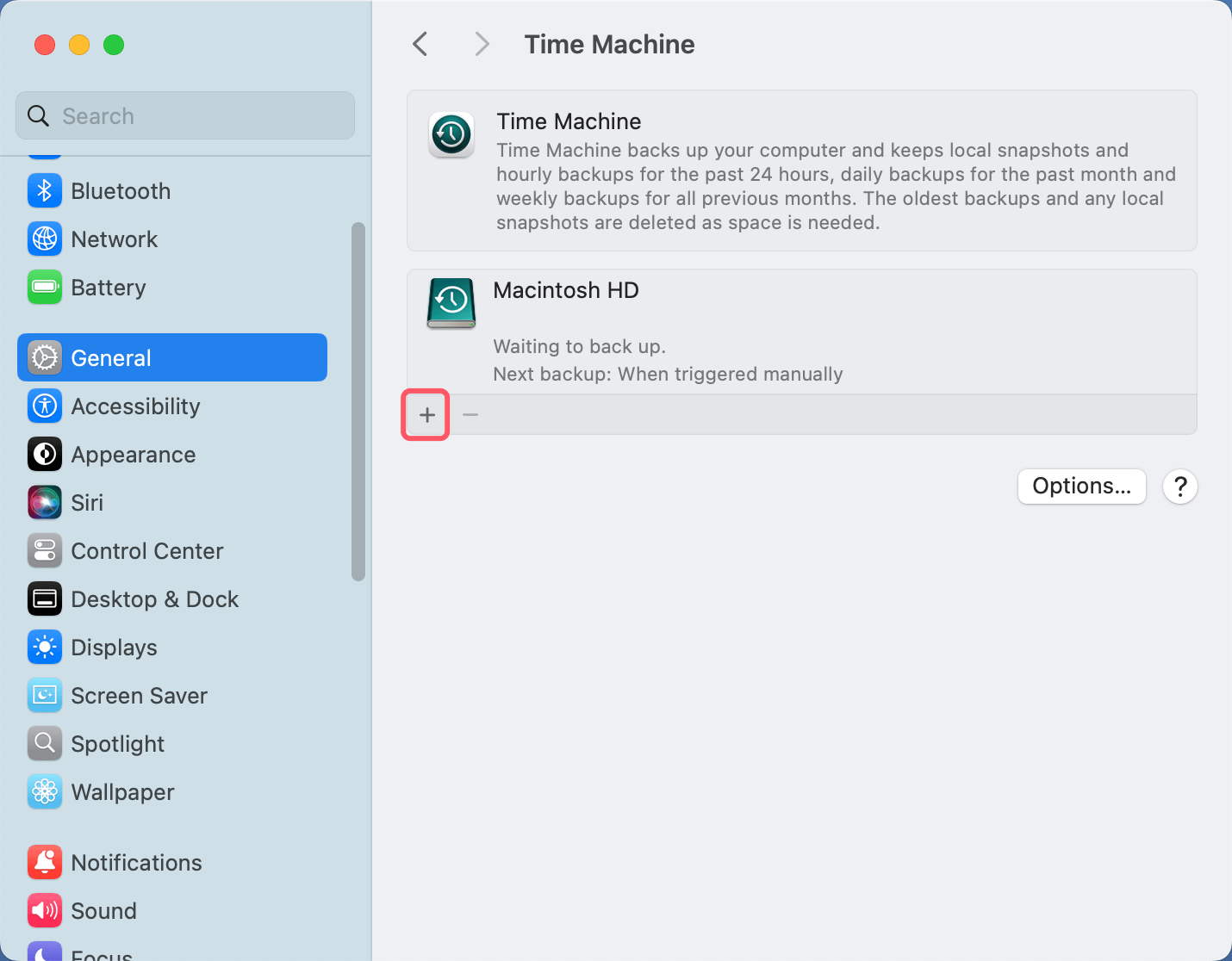
Task: Select General in the sidebar
Action: click(172, 358)
